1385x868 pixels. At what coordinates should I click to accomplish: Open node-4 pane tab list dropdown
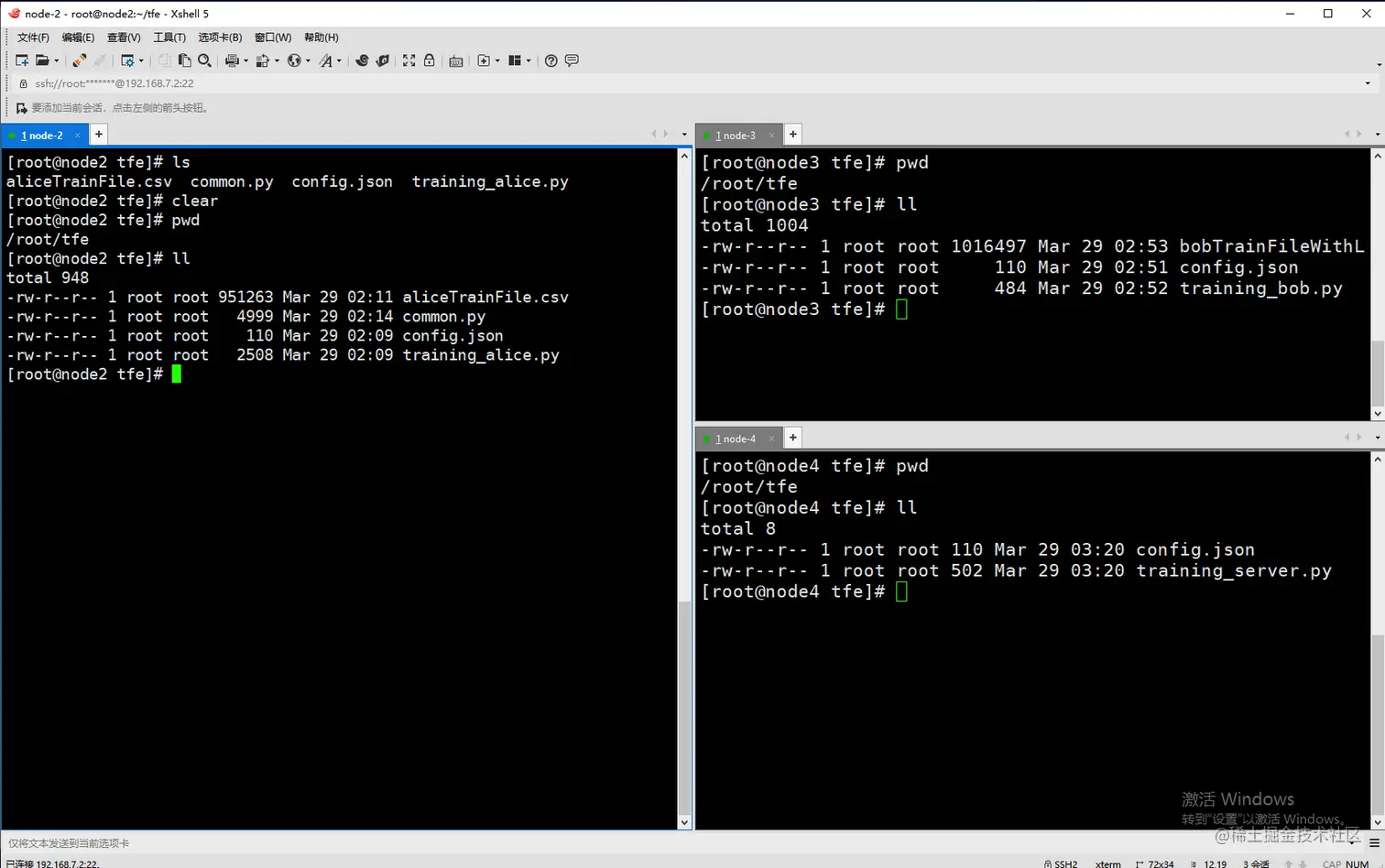1378,438
